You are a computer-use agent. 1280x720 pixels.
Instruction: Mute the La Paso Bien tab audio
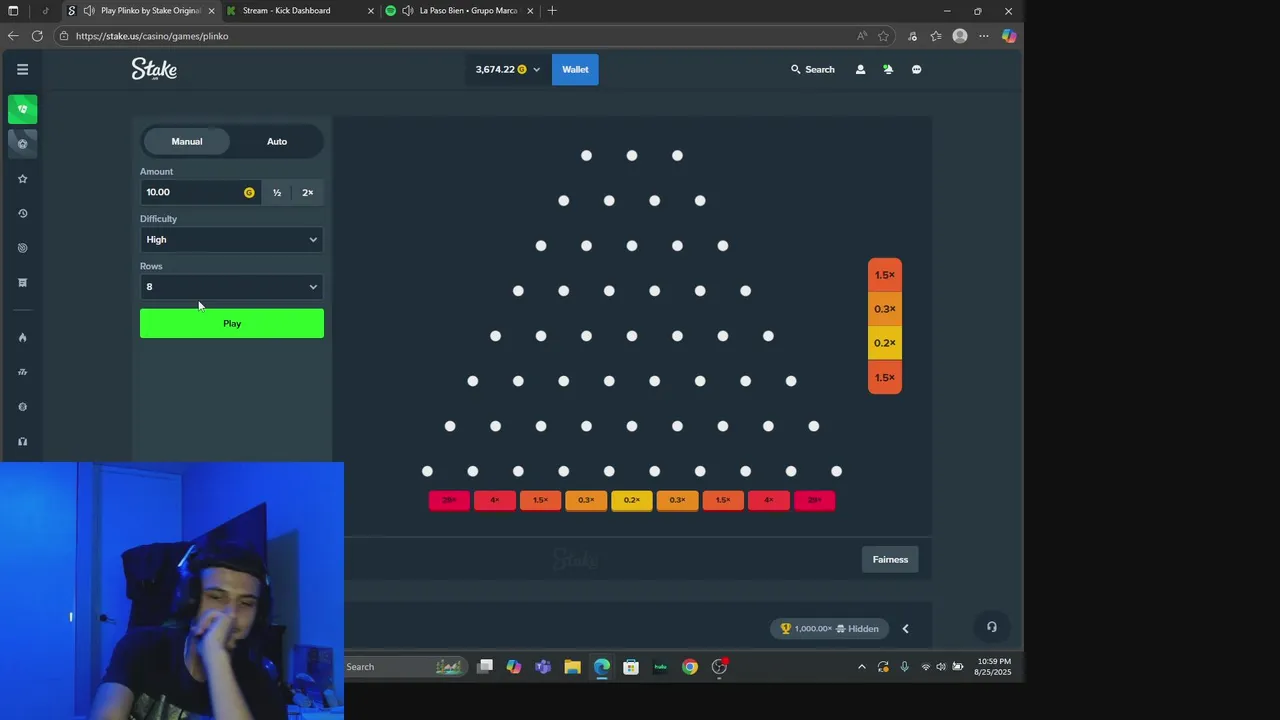tap(407, 11)
